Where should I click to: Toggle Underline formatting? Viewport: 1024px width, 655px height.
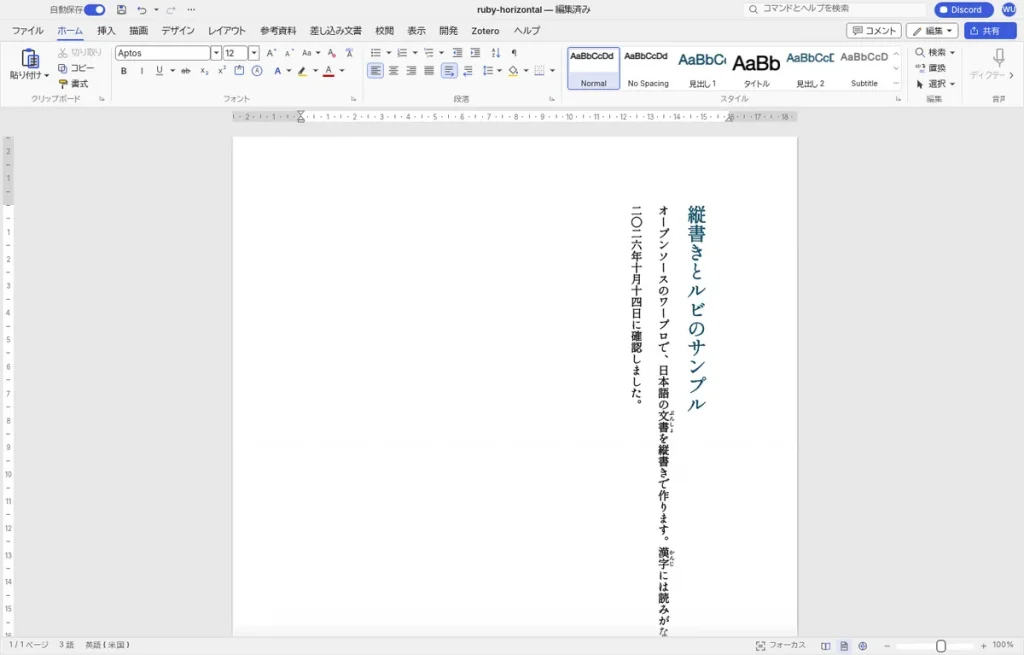point(159,71)
